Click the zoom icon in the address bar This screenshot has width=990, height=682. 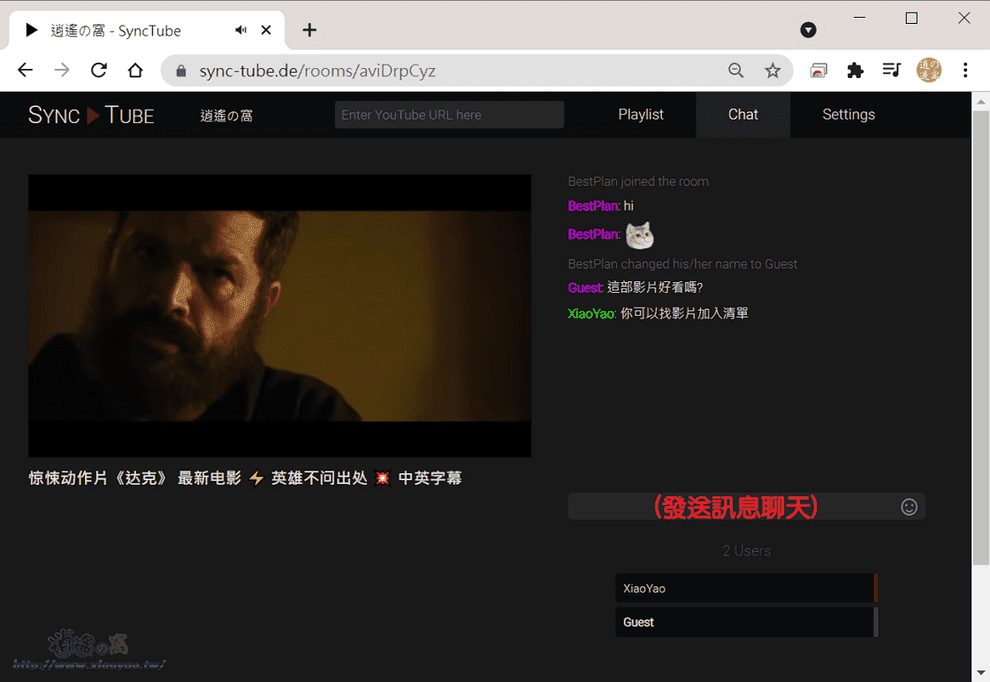(736, 70)
